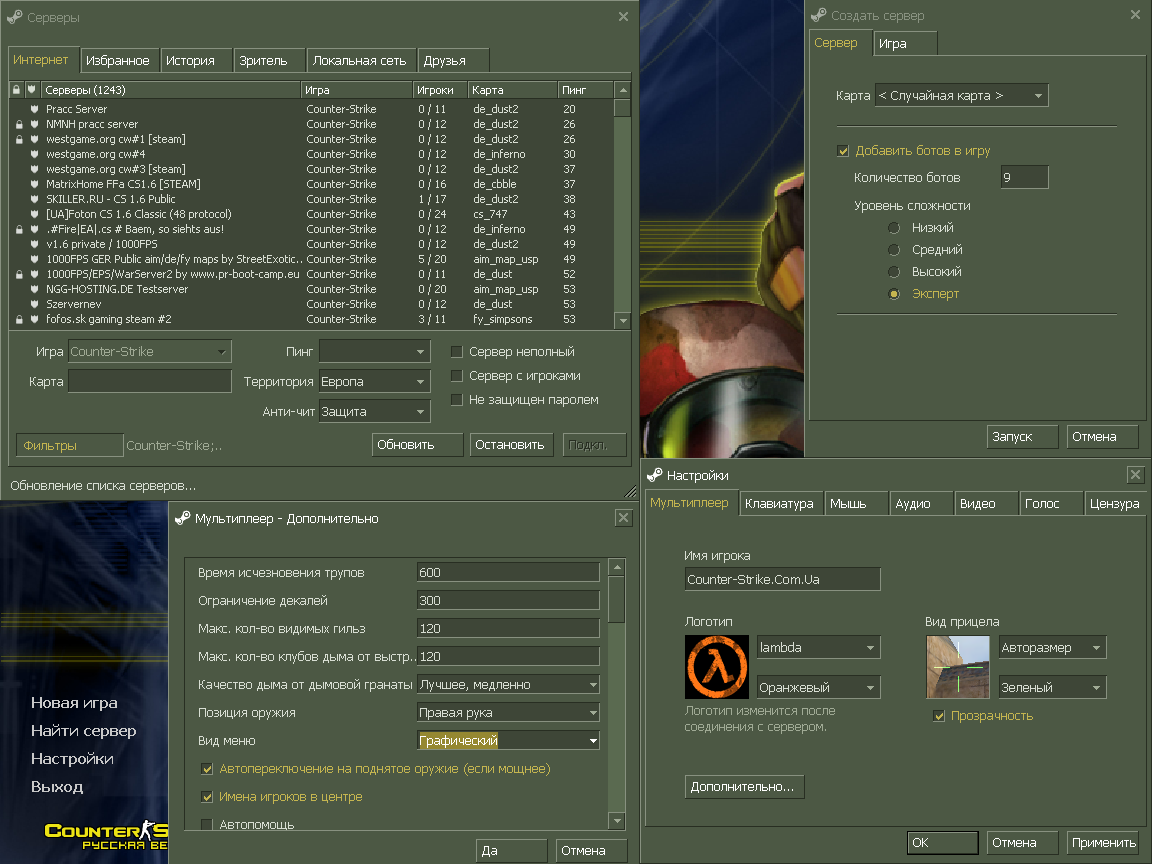This screenshot has height=864, width=1152.
Task: Click the crosshair preview image
Action: tap(958, 667)
